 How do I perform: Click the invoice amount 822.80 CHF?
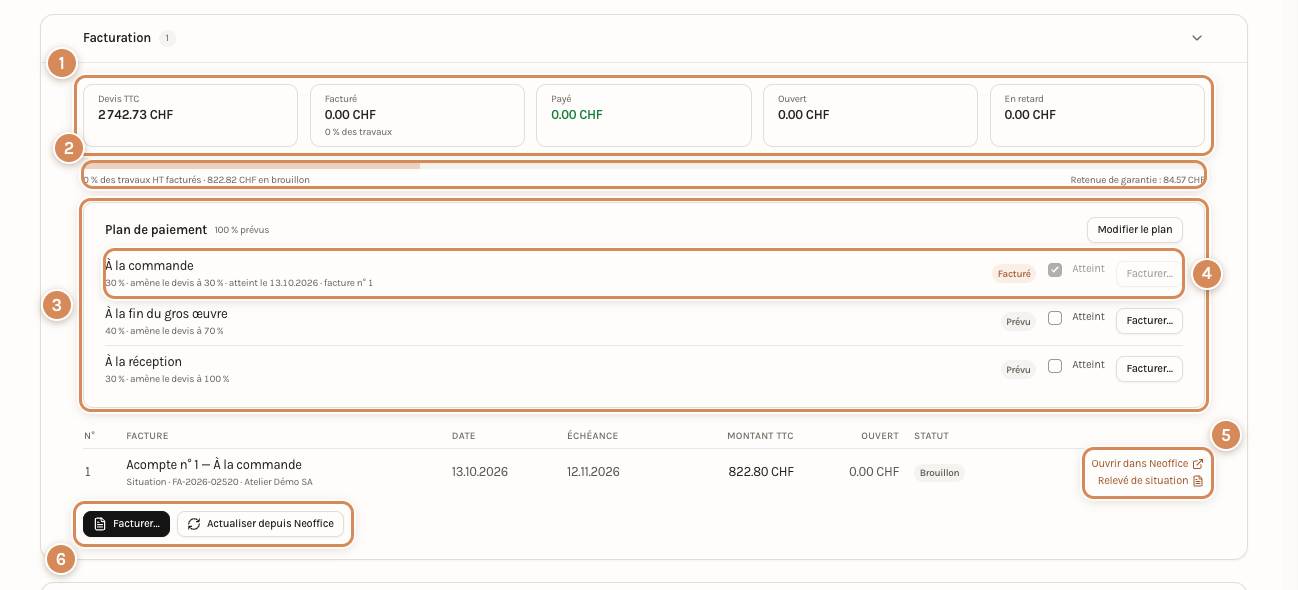[761, 472]
